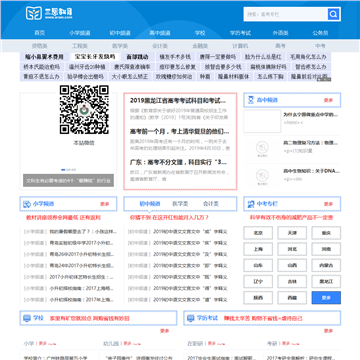Switch to the 医学类 tab in the middle panel
This screenshot has width=360, height=360.
tap(180, 204)
